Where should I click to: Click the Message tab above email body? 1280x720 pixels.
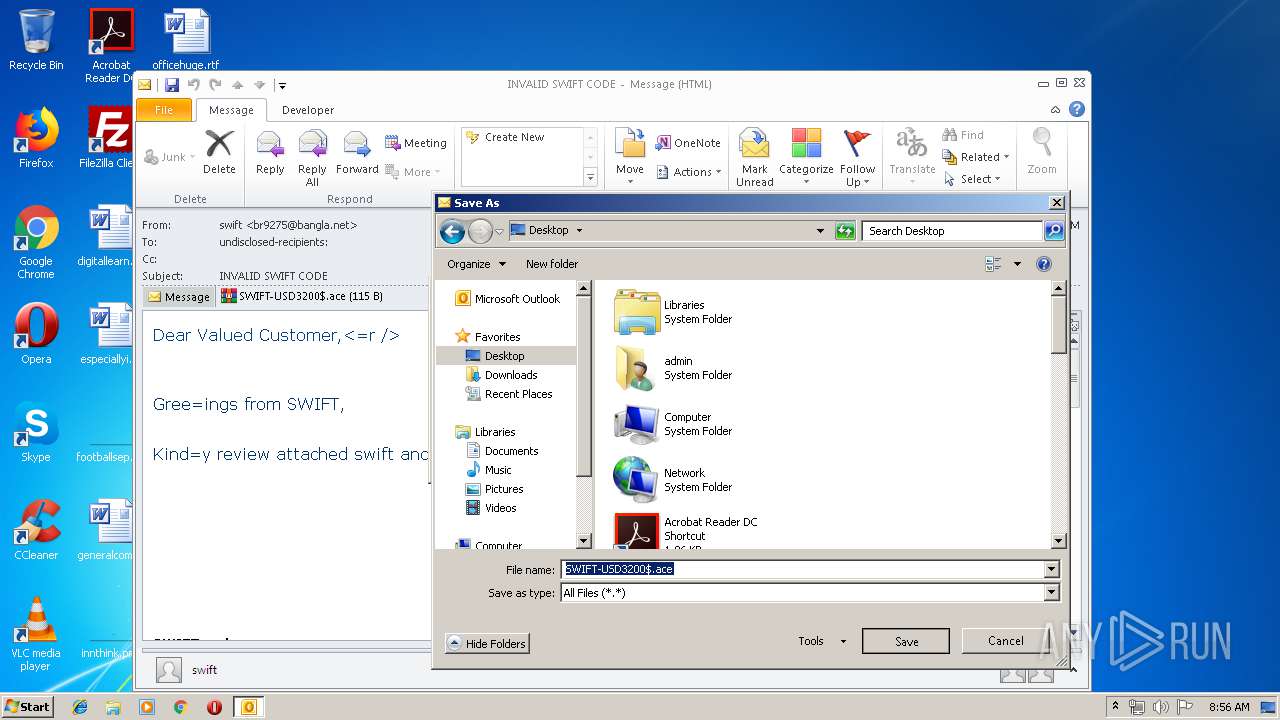point(178,297)
